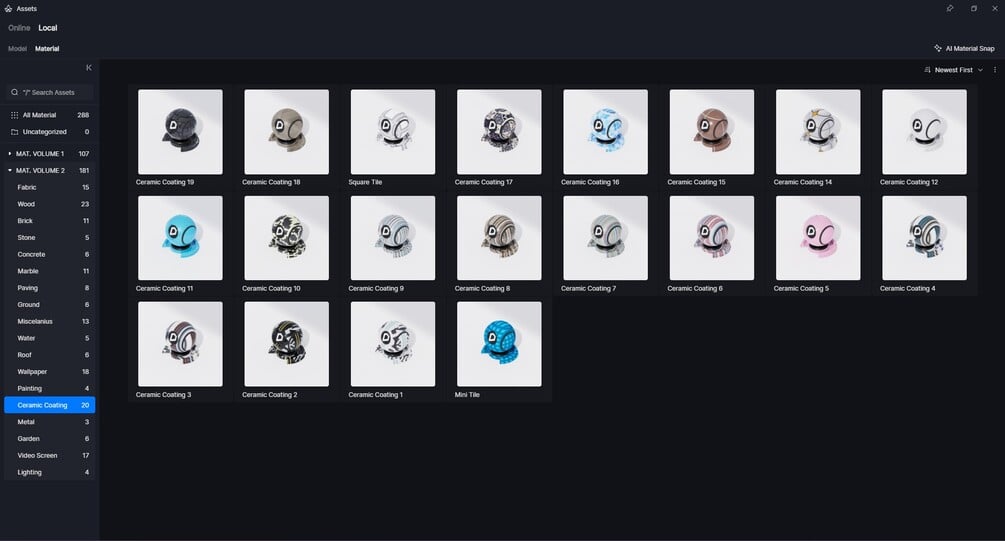Select the Wallpaper category

[x=49, y=372]
